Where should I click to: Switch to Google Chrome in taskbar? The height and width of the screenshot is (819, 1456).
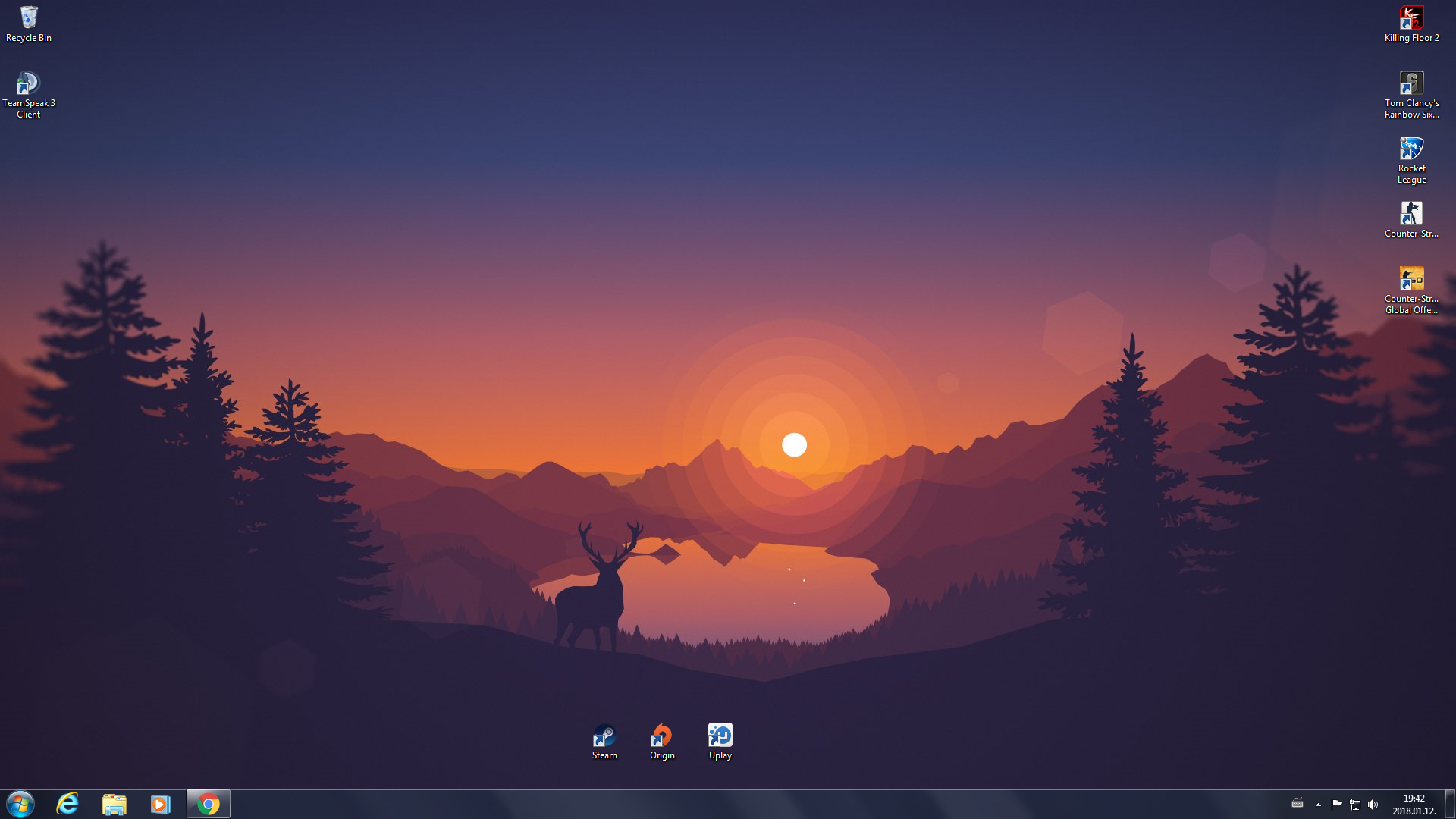point(209,804)
